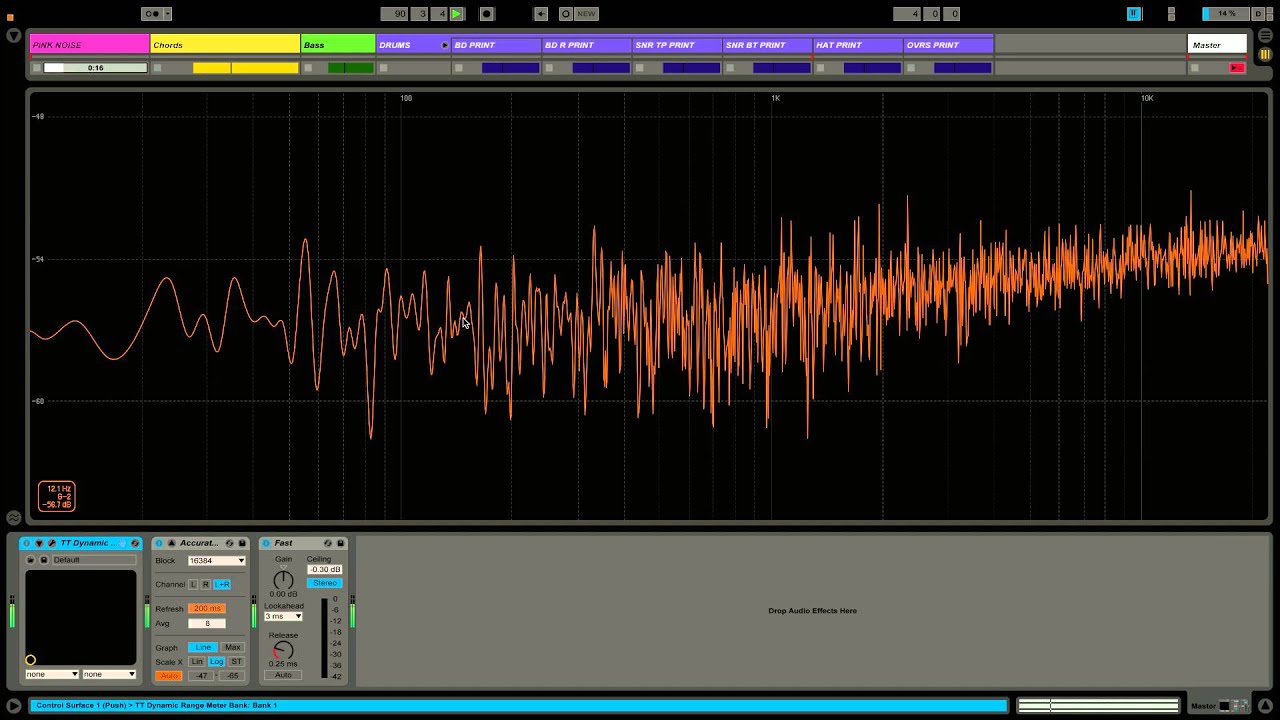Click the Gain knob in limiter

(284, 580)
